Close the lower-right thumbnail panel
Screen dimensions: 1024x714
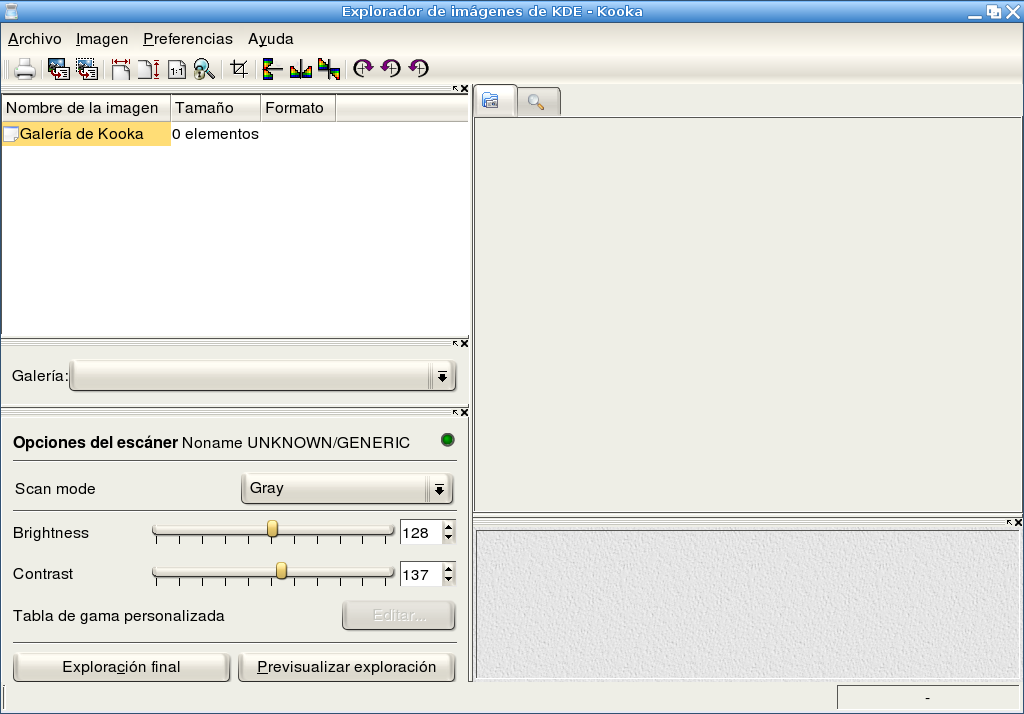pyautogui.click(x=1018, y=523)
